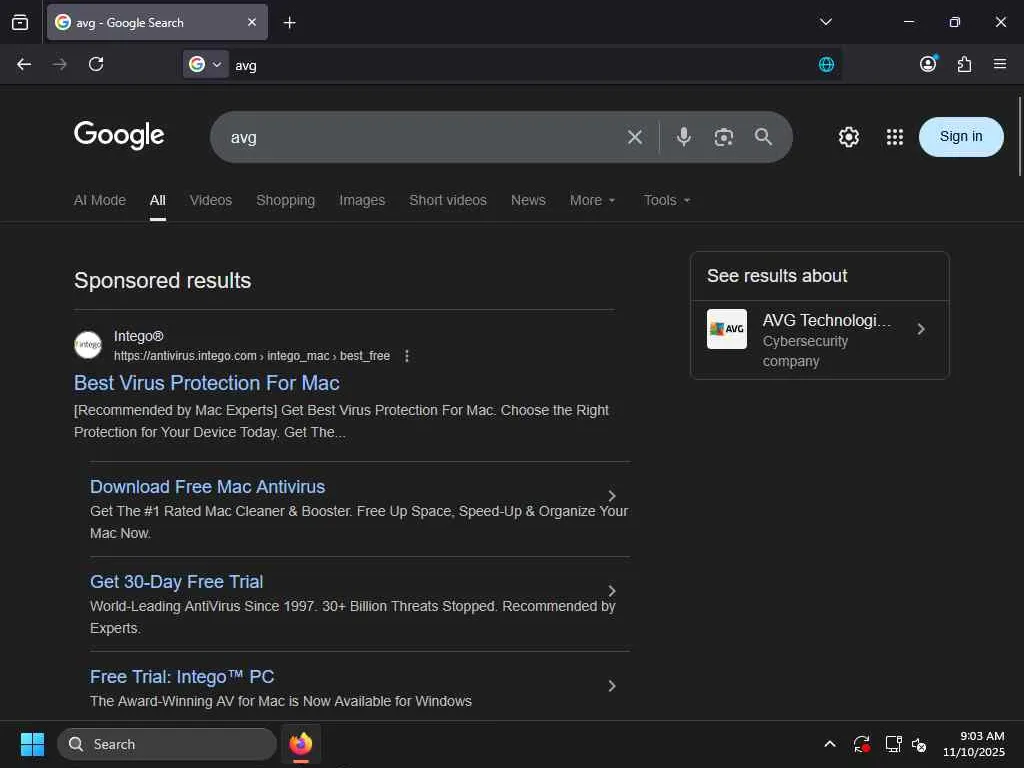Show hidden system tray icons
This screenshot has width=1024, height=768.
829,744
